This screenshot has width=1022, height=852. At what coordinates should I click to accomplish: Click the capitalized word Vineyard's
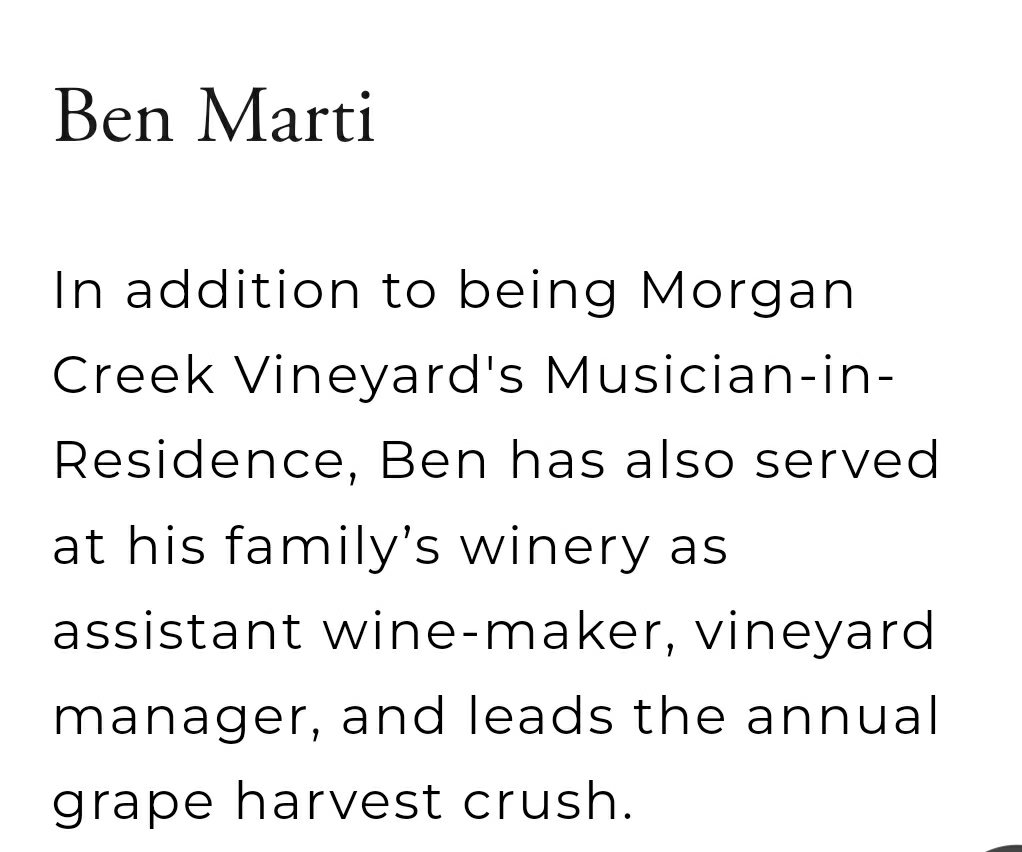click(370, 377)
